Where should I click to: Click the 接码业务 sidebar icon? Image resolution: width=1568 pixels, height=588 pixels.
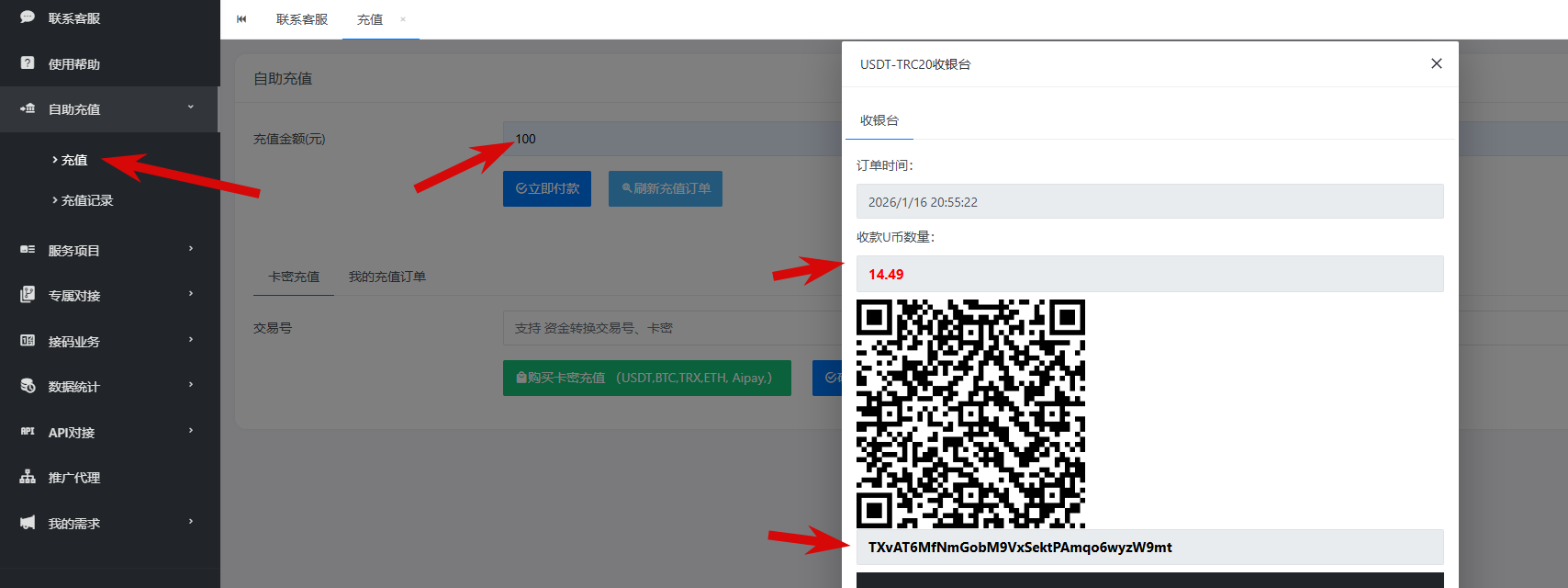[x=28, y=341]
